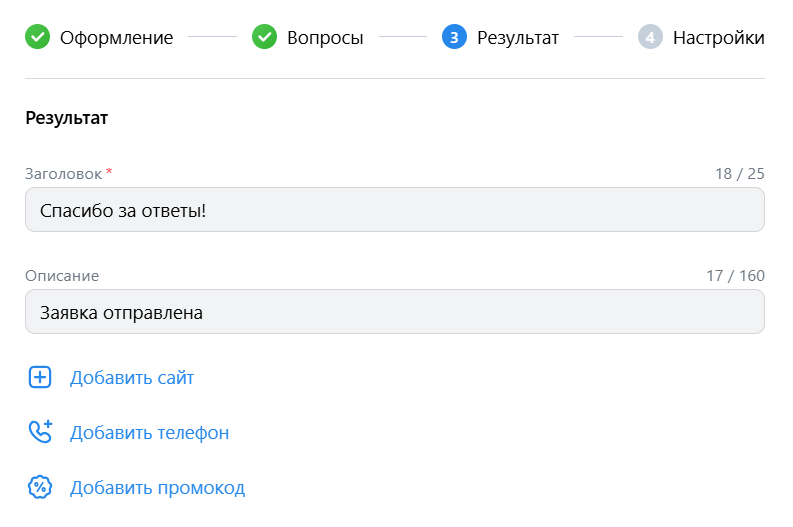
Task: Select the gray step 4 circle
Action: 650,38
